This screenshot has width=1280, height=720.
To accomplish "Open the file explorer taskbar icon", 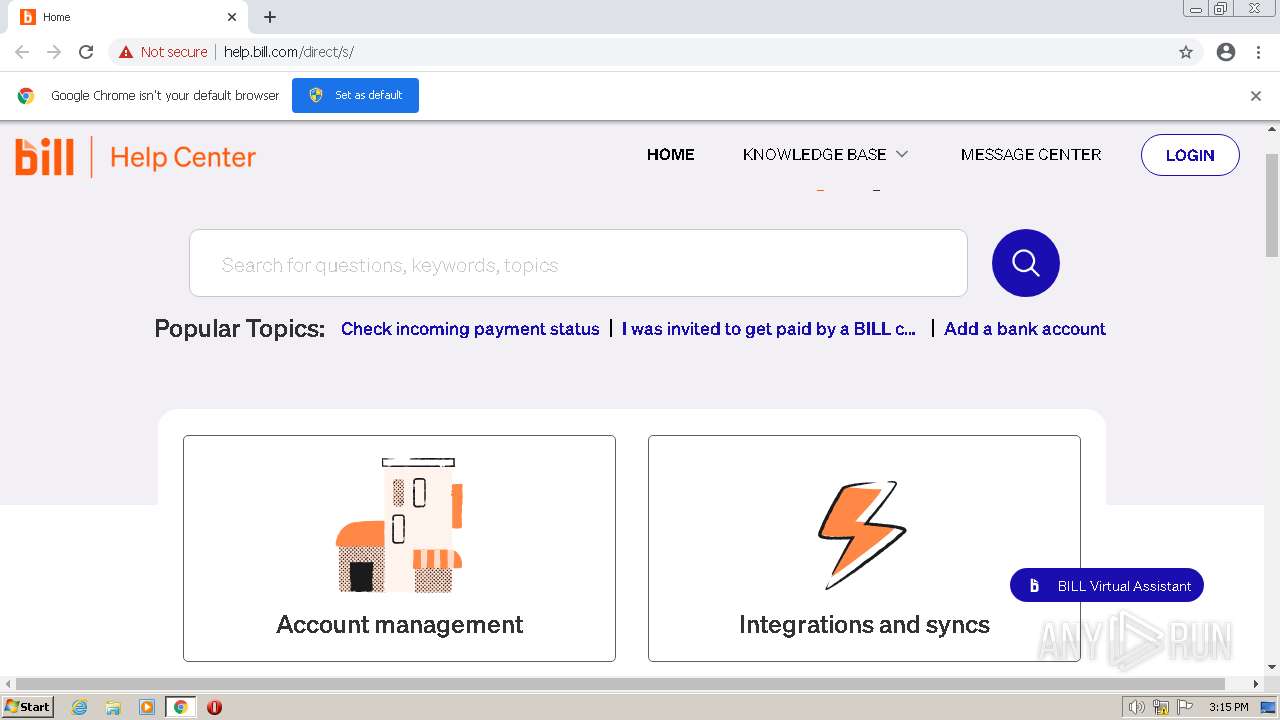I will point(113,707).
